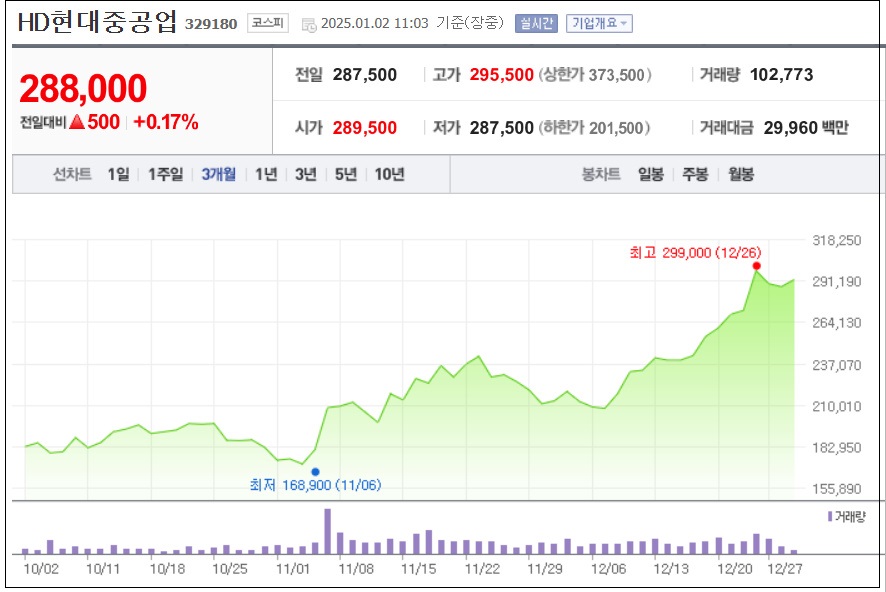Click the current price 288,000
The image size is (886, 592).
(83, 88)
